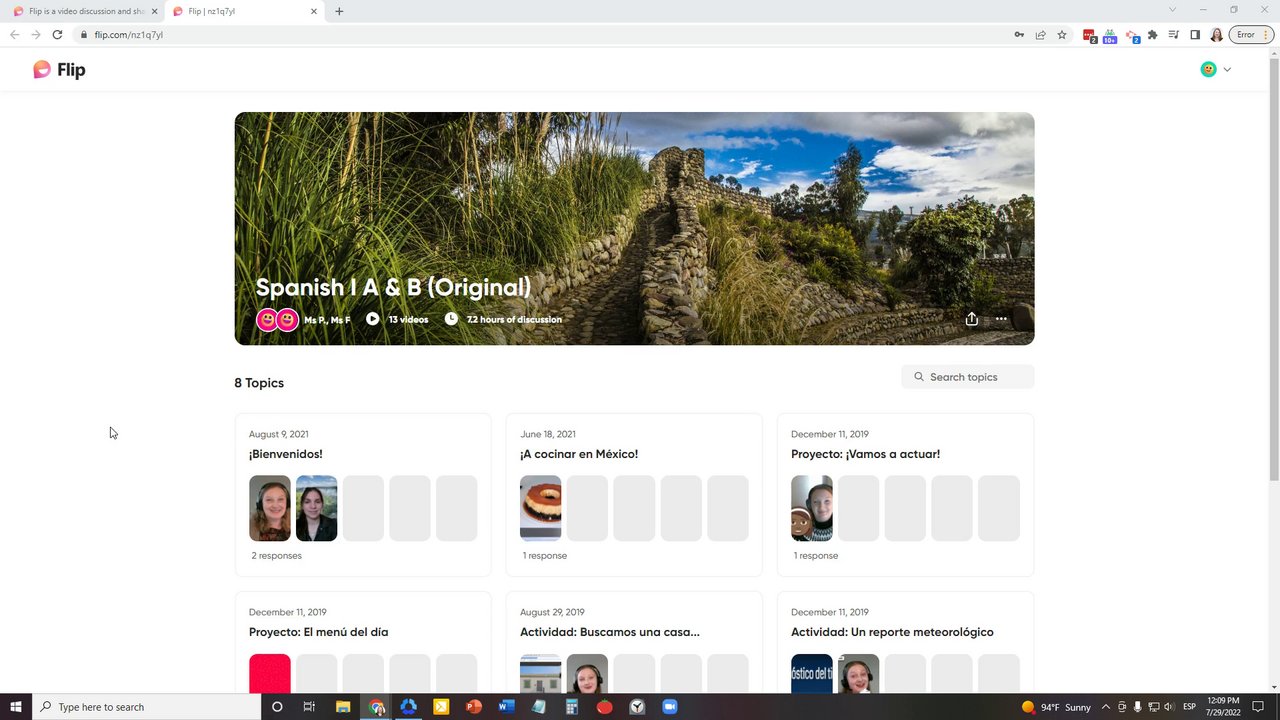Click the 94°F Sunny weather widget
The image size is (1280, 720).
(1056, 707)
